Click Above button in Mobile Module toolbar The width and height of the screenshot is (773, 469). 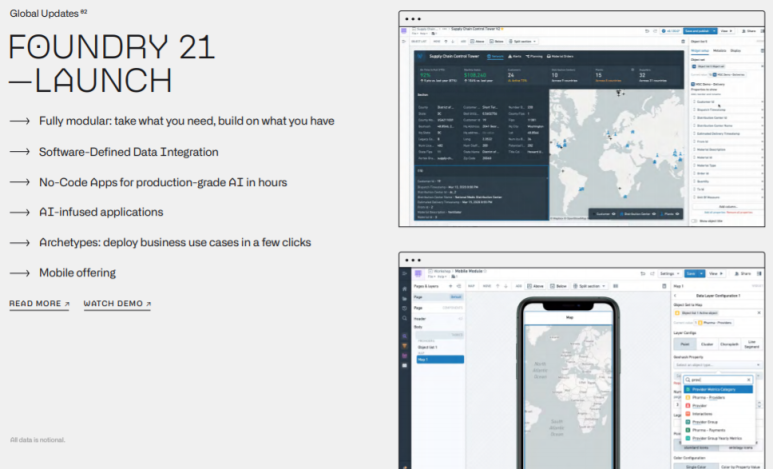coord(536,286)
